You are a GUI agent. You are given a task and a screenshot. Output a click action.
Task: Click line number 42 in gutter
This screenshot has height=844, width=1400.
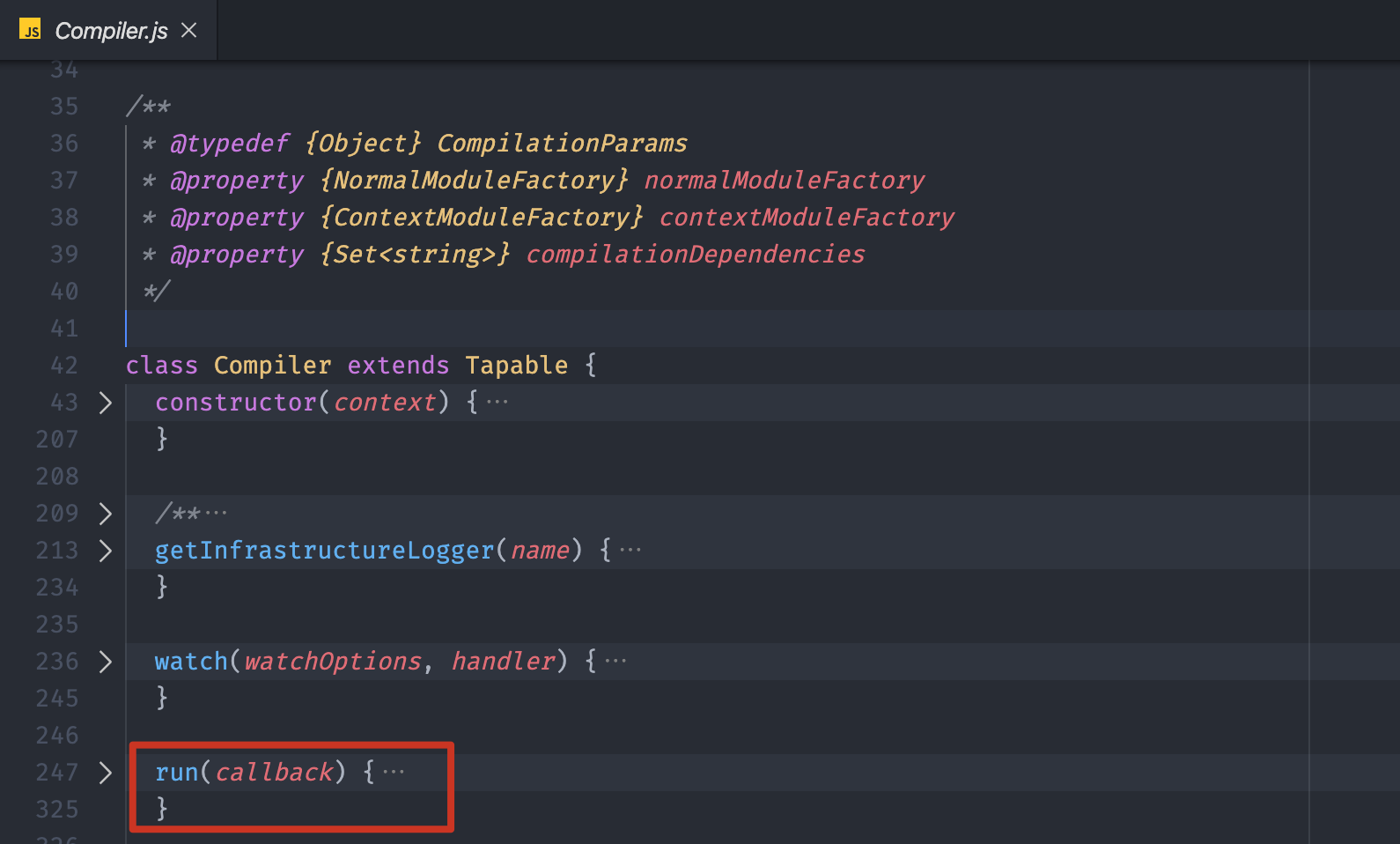pyautogui.click(x=64, y=366)
